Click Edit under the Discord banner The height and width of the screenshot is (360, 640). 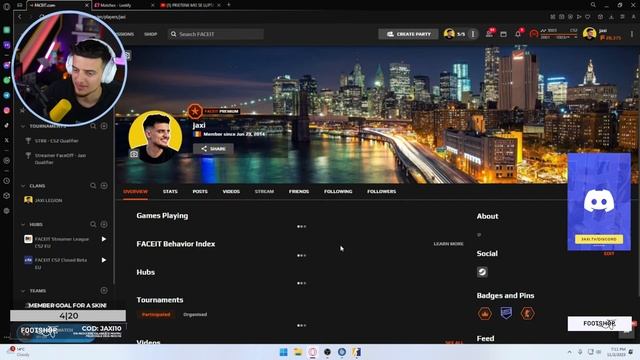[609, 254]
